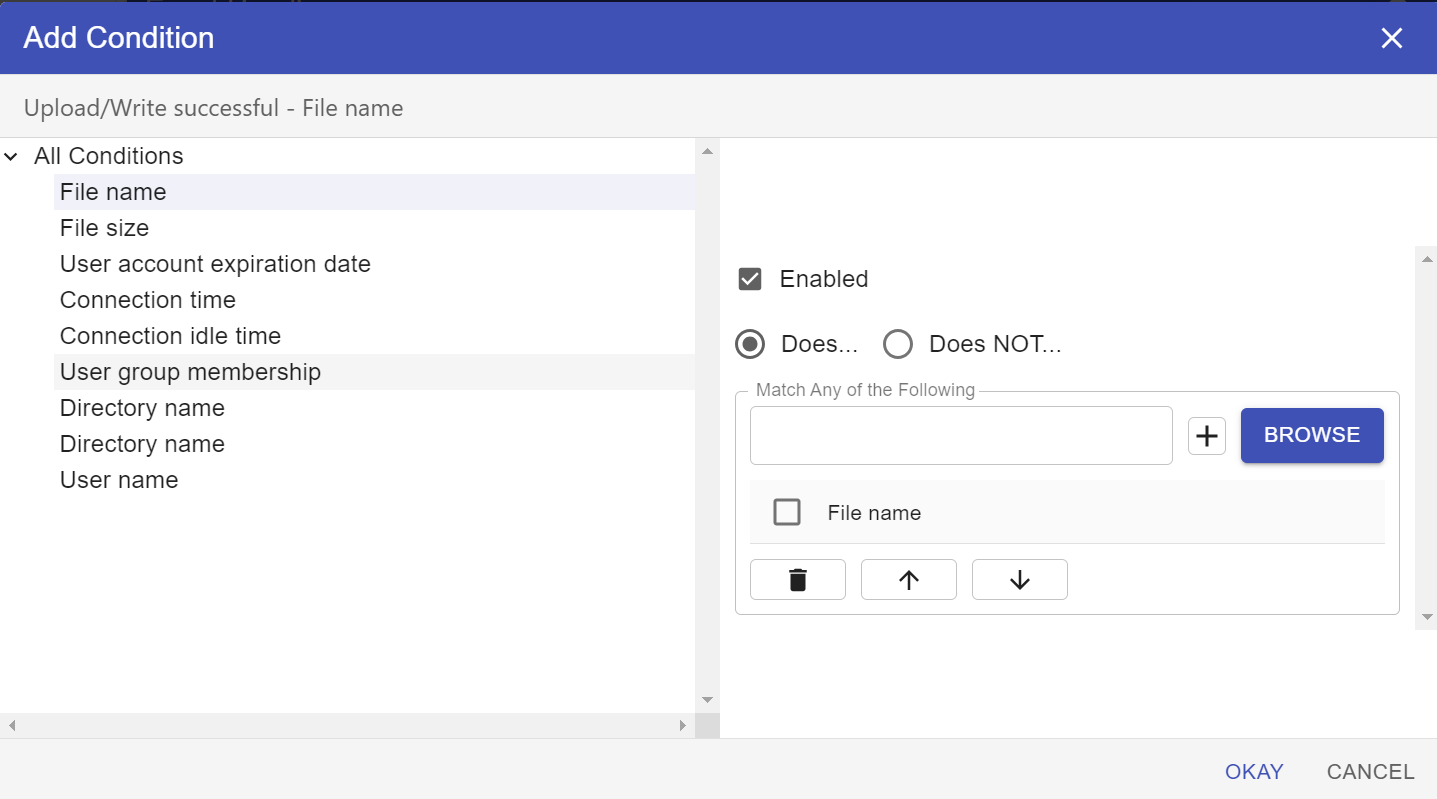Click the match text input field
1437x799 pixels.
pyautogui.click(x=960, y=436)
